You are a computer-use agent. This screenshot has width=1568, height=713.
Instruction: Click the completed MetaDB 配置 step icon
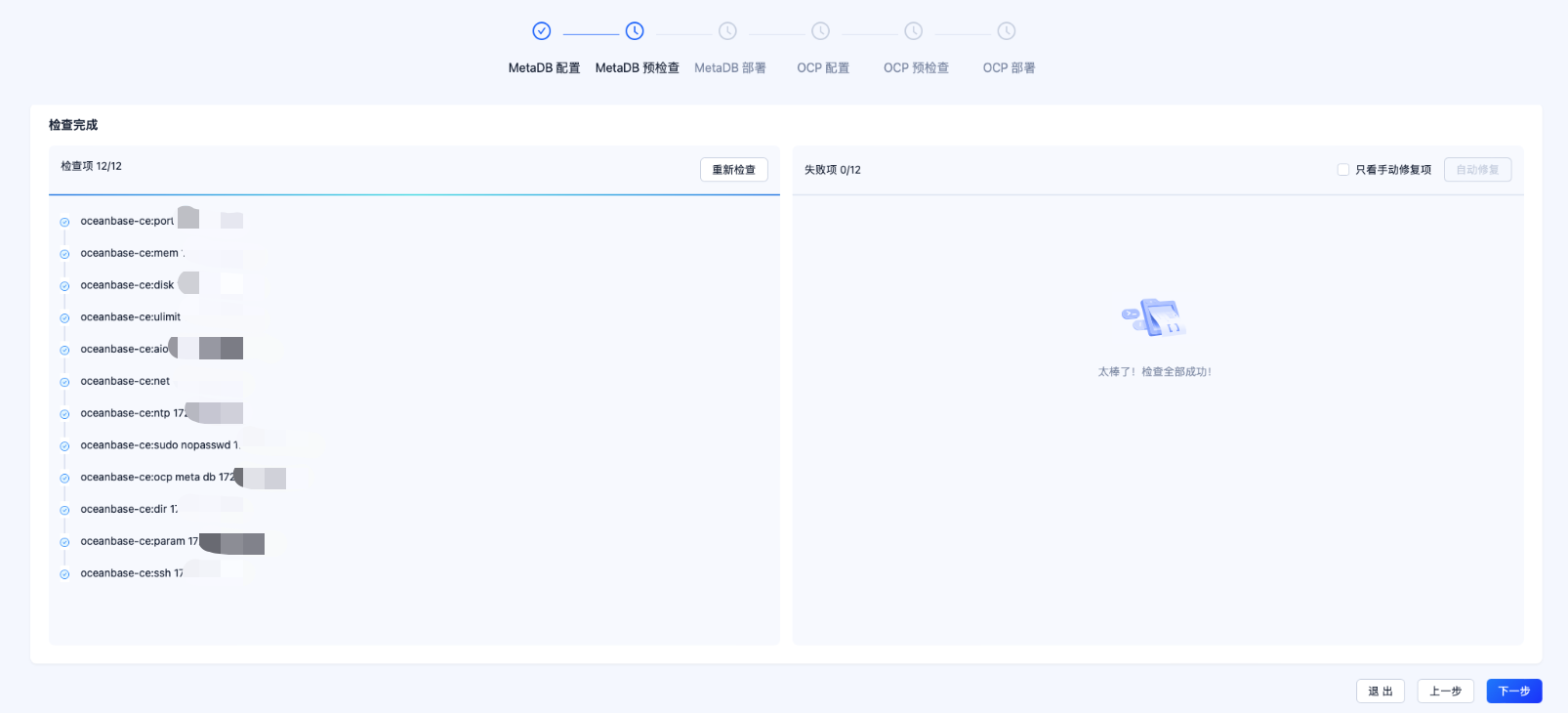pos(542,31)
